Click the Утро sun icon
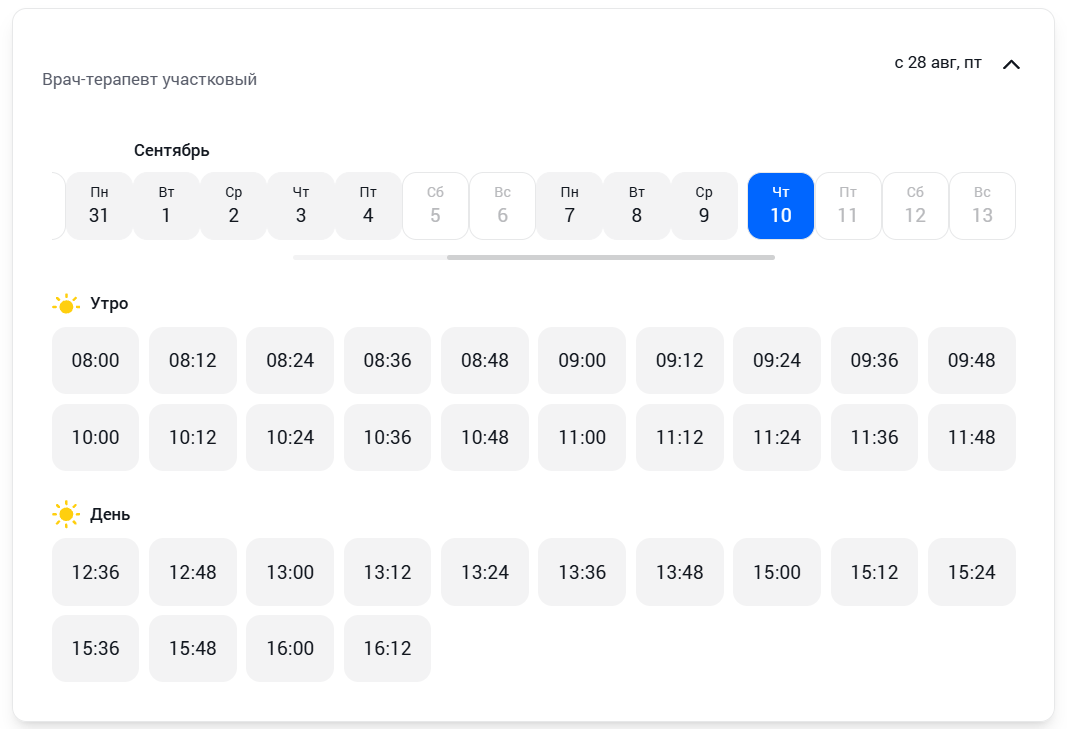 tap(66, 304)
